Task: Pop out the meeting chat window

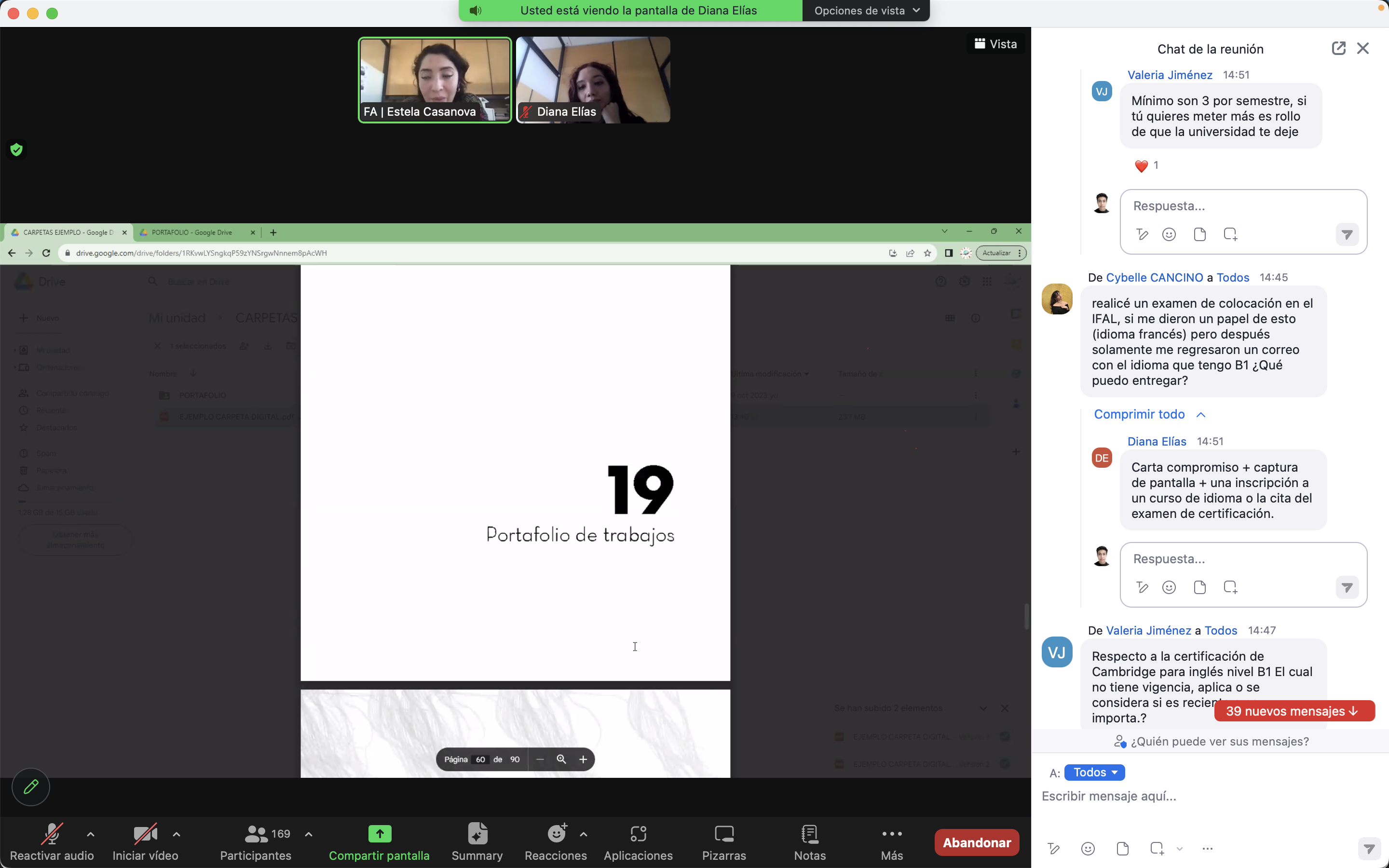Action: pos(1338,48)
